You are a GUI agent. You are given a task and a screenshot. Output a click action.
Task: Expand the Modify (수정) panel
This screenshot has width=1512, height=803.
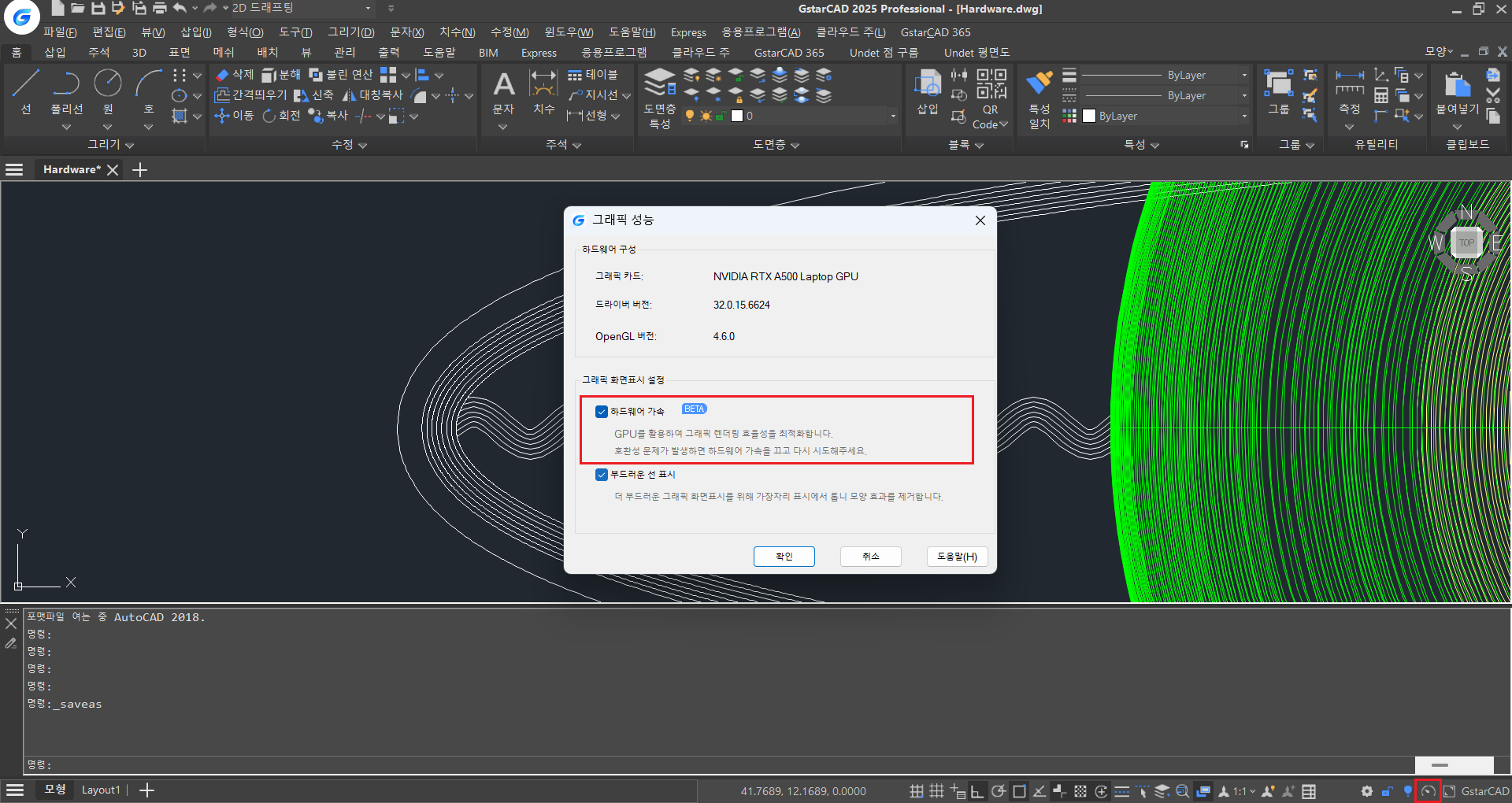click(x=349, y=145)
